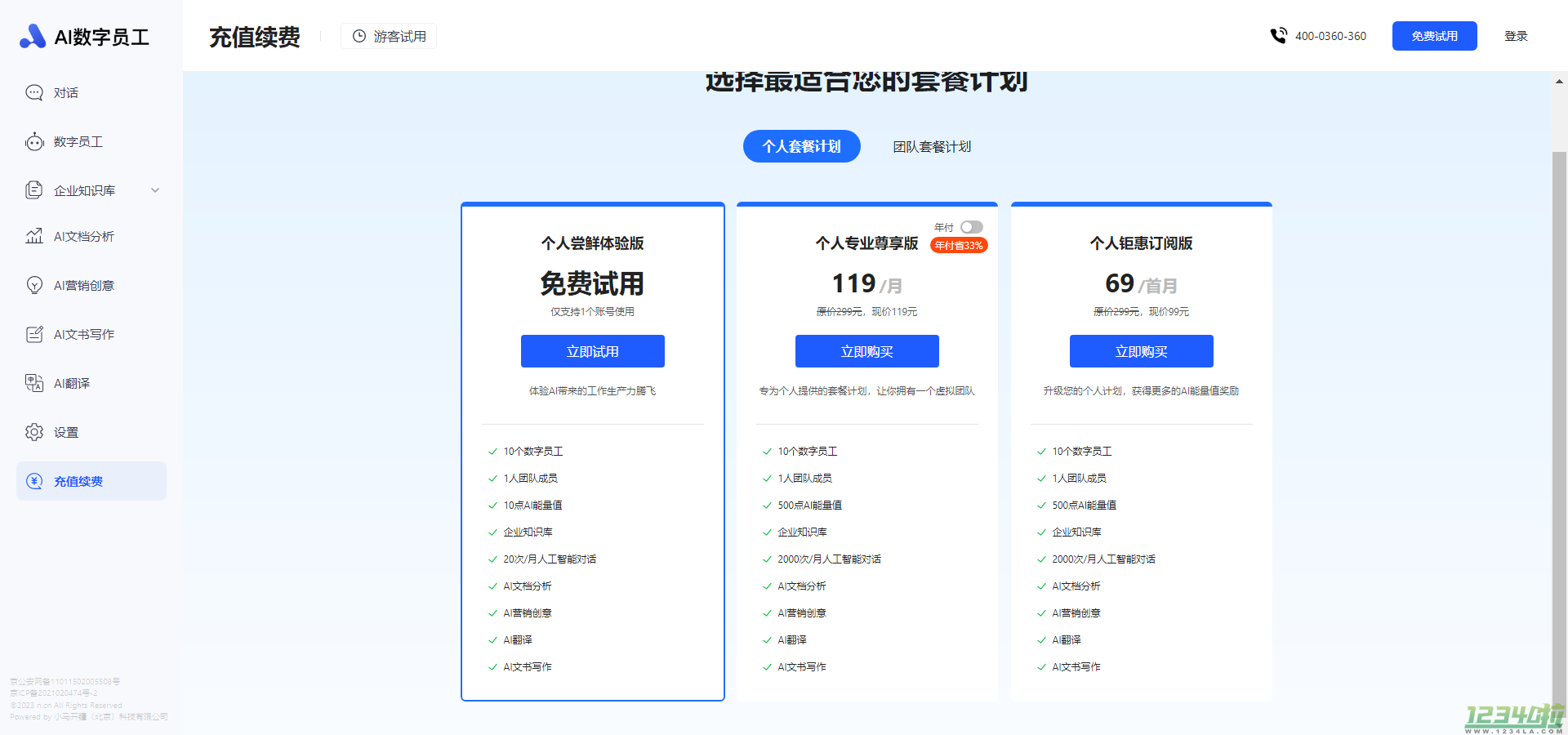Click the 400-0360-360 phone number
The width and height of the screenshot is (1568, 735).
click(x=1330, y=36)
